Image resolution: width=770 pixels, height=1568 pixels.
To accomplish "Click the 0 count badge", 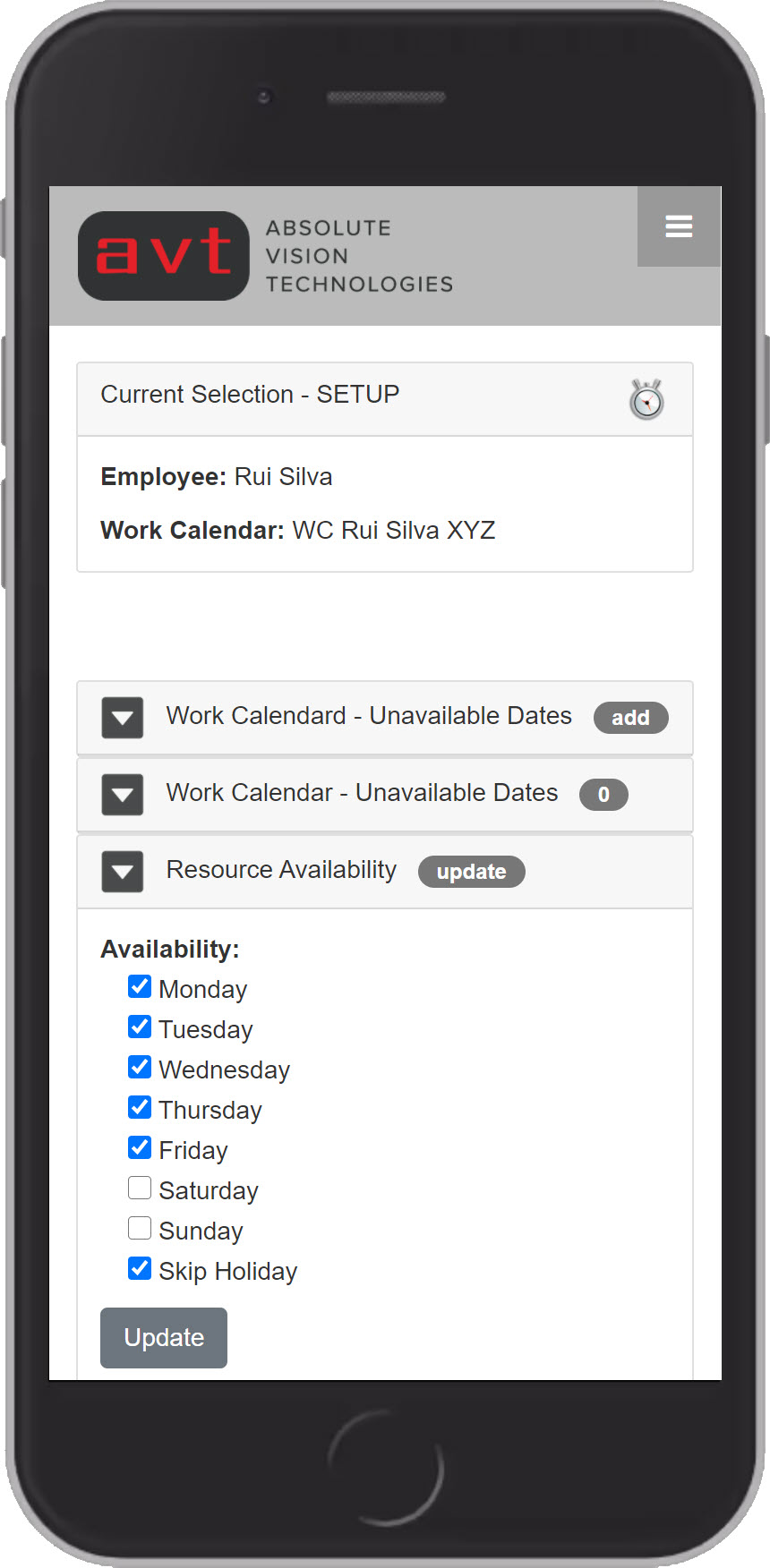I will click(x=603, y=795).
